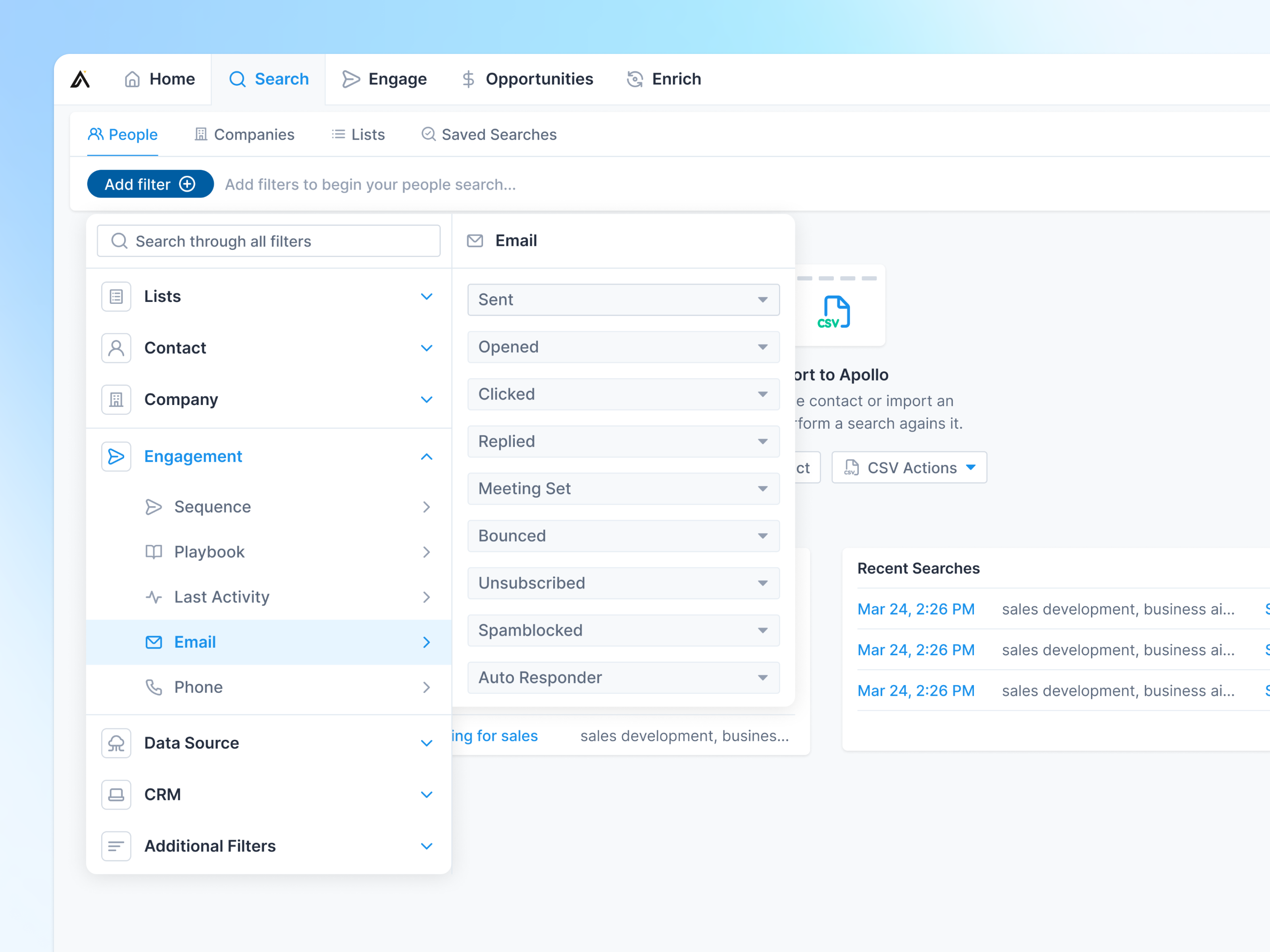Select the Data Source icon
The height and width of the screenshot is (952, 1270).
[x=116, y=743]
